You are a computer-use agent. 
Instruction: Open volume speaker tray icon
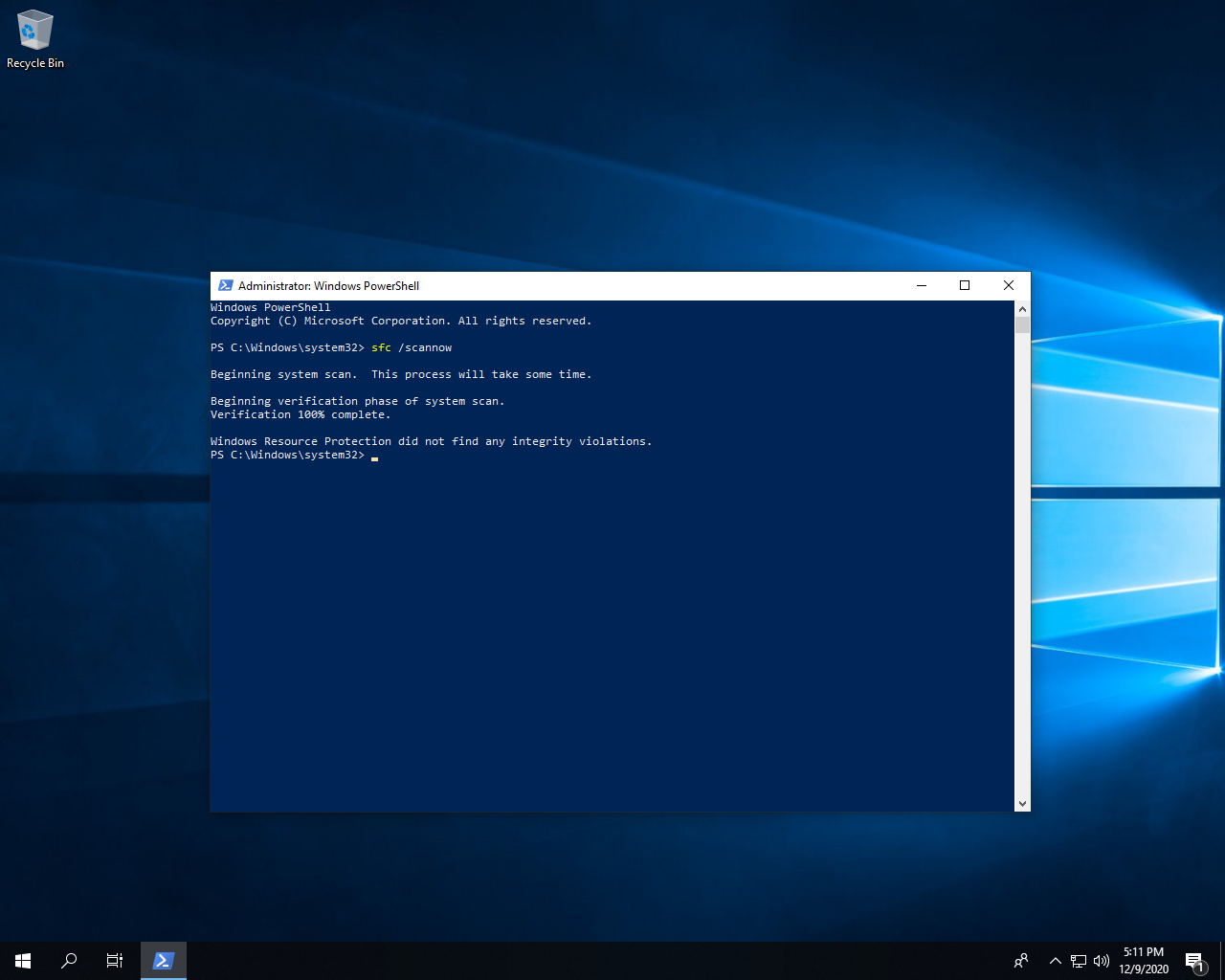[1102, 961]
